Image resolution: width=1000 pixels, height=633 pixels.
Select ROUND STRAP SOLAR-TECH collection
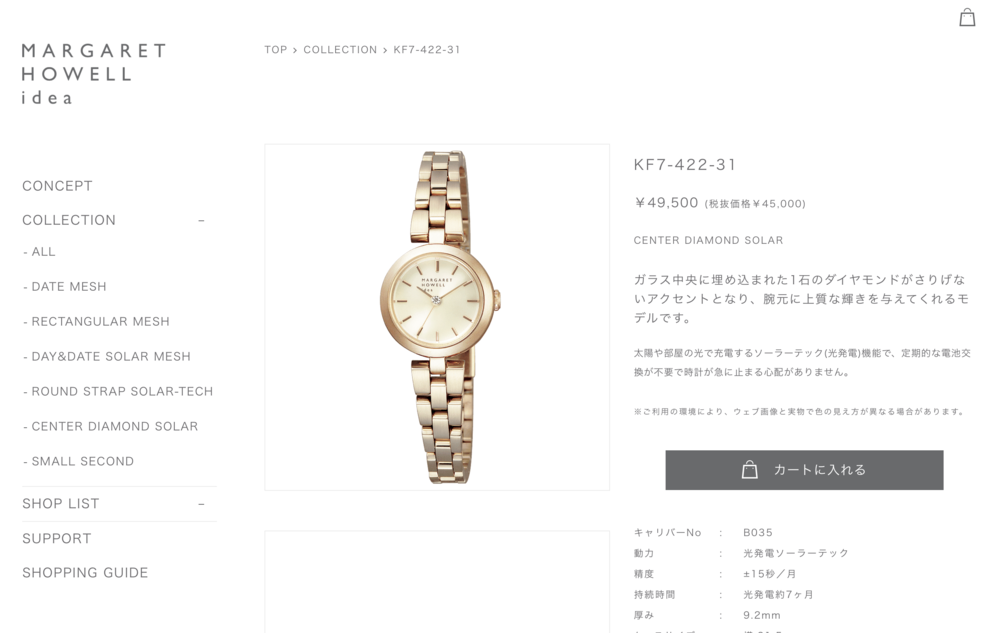118,391
